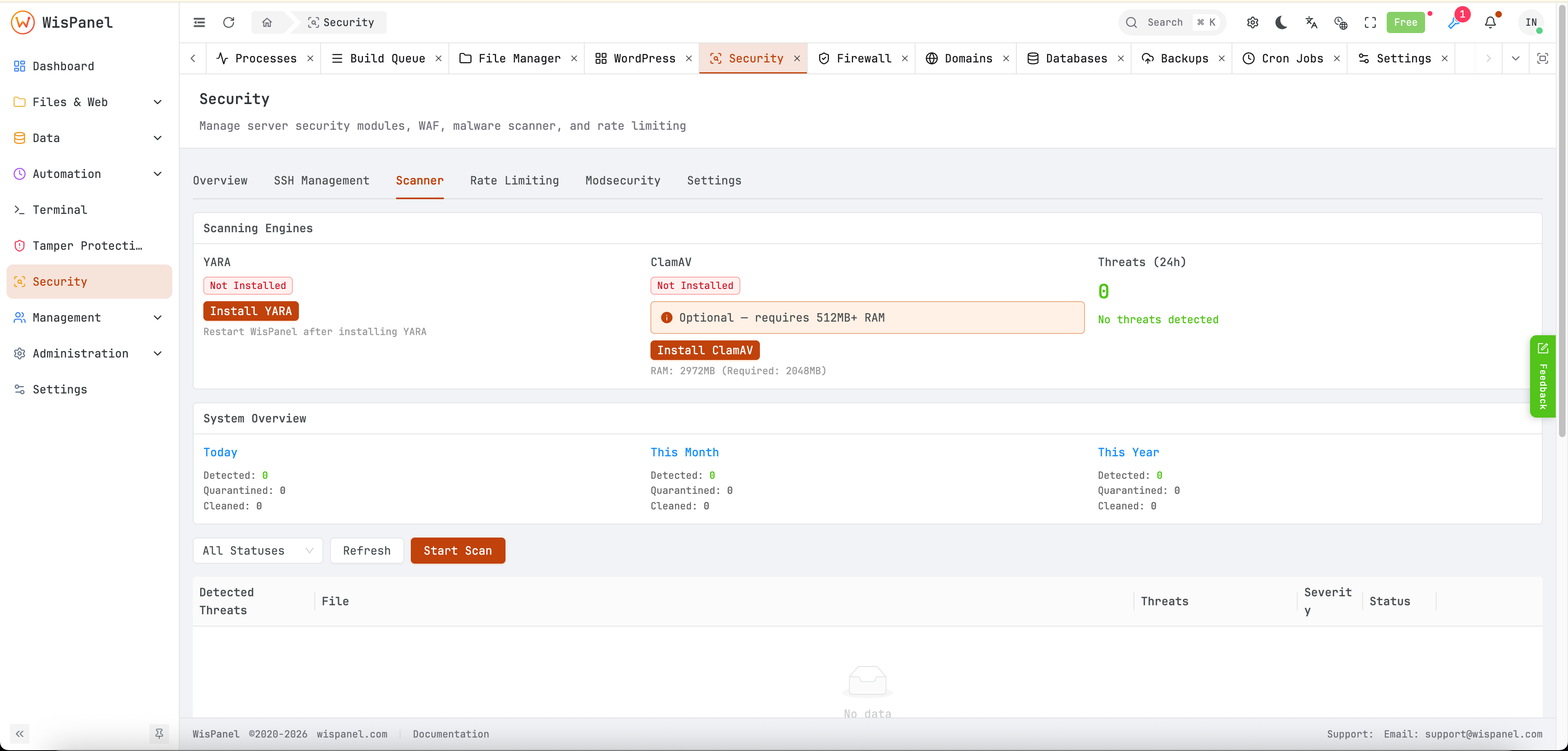Open the Documentation footer link
This screenshot has height=751, width=1568.
(450, 734)
